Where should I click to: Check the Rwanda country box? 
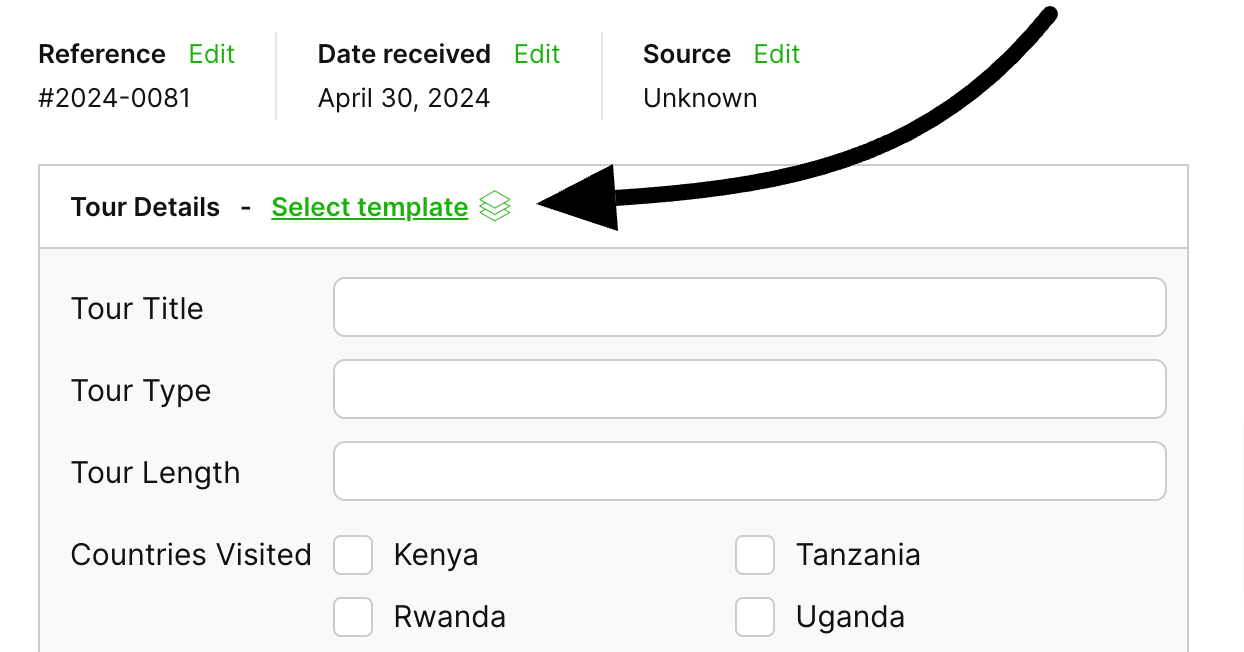[x=353, y=617]
